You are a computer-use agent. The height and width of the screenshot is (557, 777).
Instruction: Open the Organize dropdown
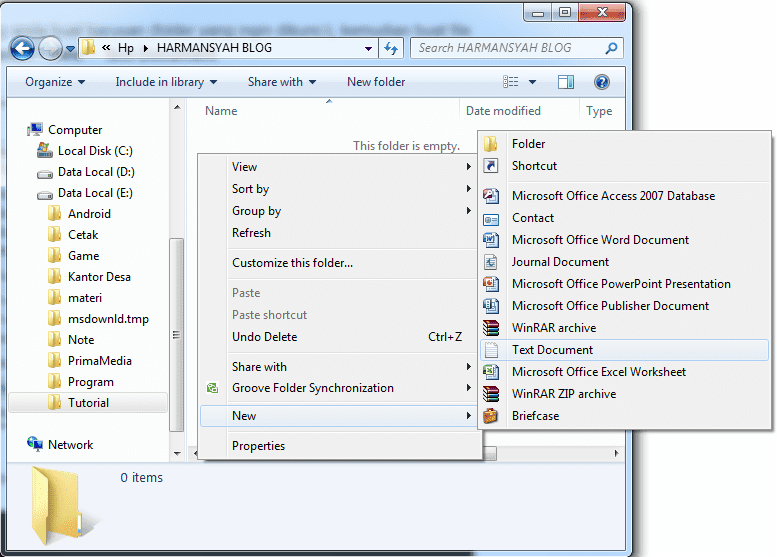tap(55, 82)
